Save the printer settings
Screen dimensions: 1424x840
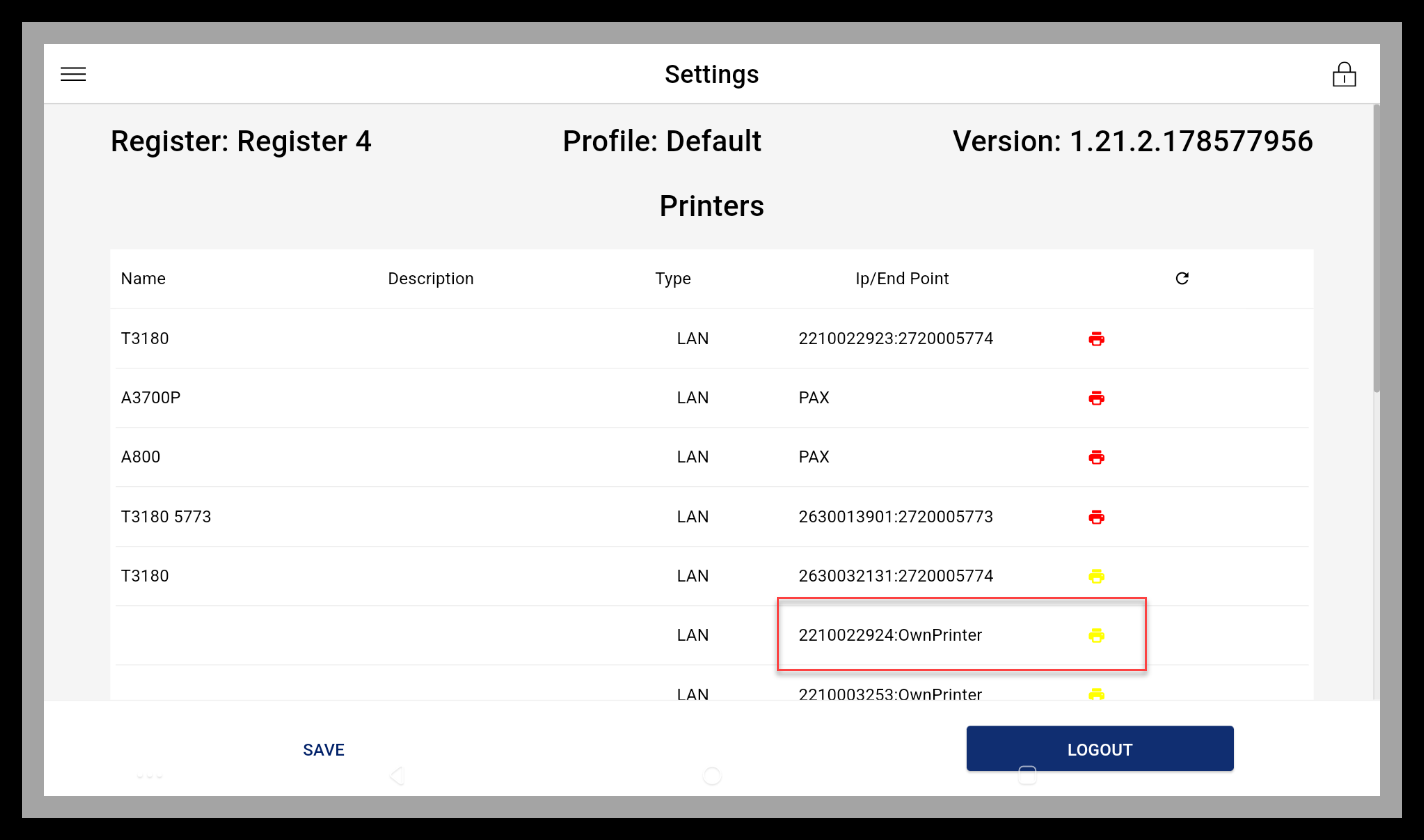tap(324, 750)
